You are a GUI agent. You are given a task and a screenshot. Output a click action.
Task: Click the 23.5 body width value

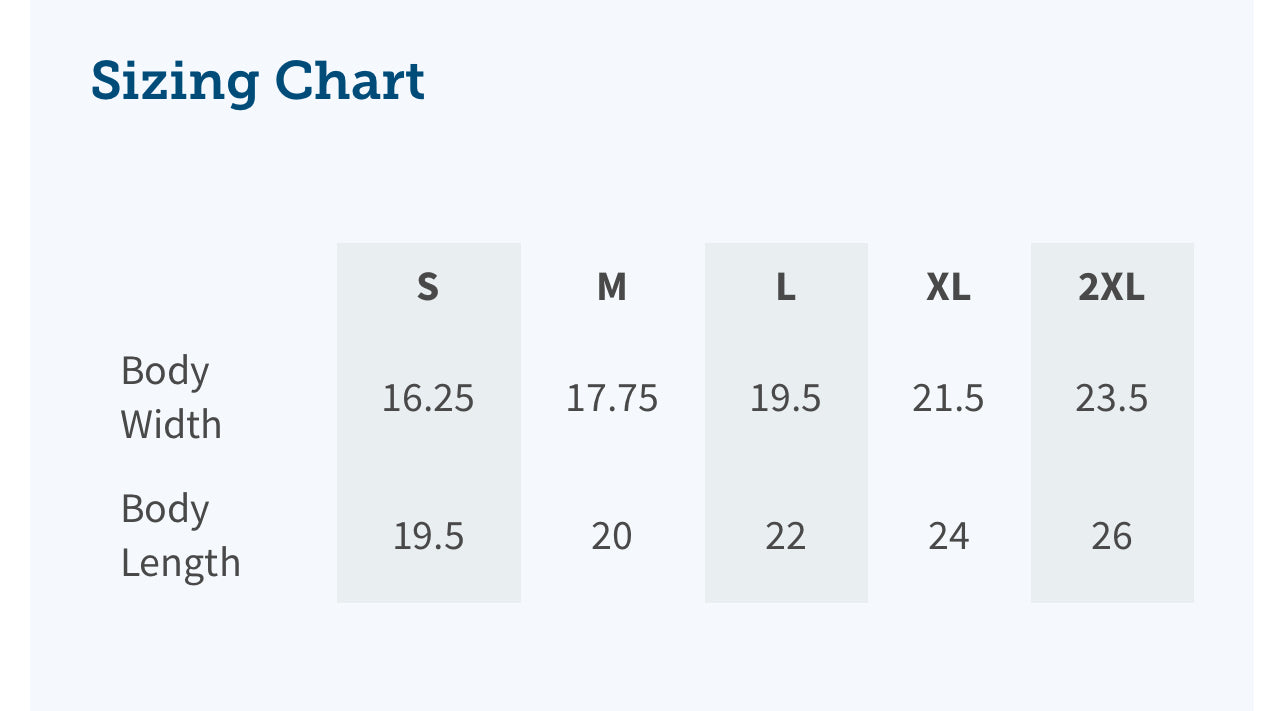click(x=1112, y=399)
